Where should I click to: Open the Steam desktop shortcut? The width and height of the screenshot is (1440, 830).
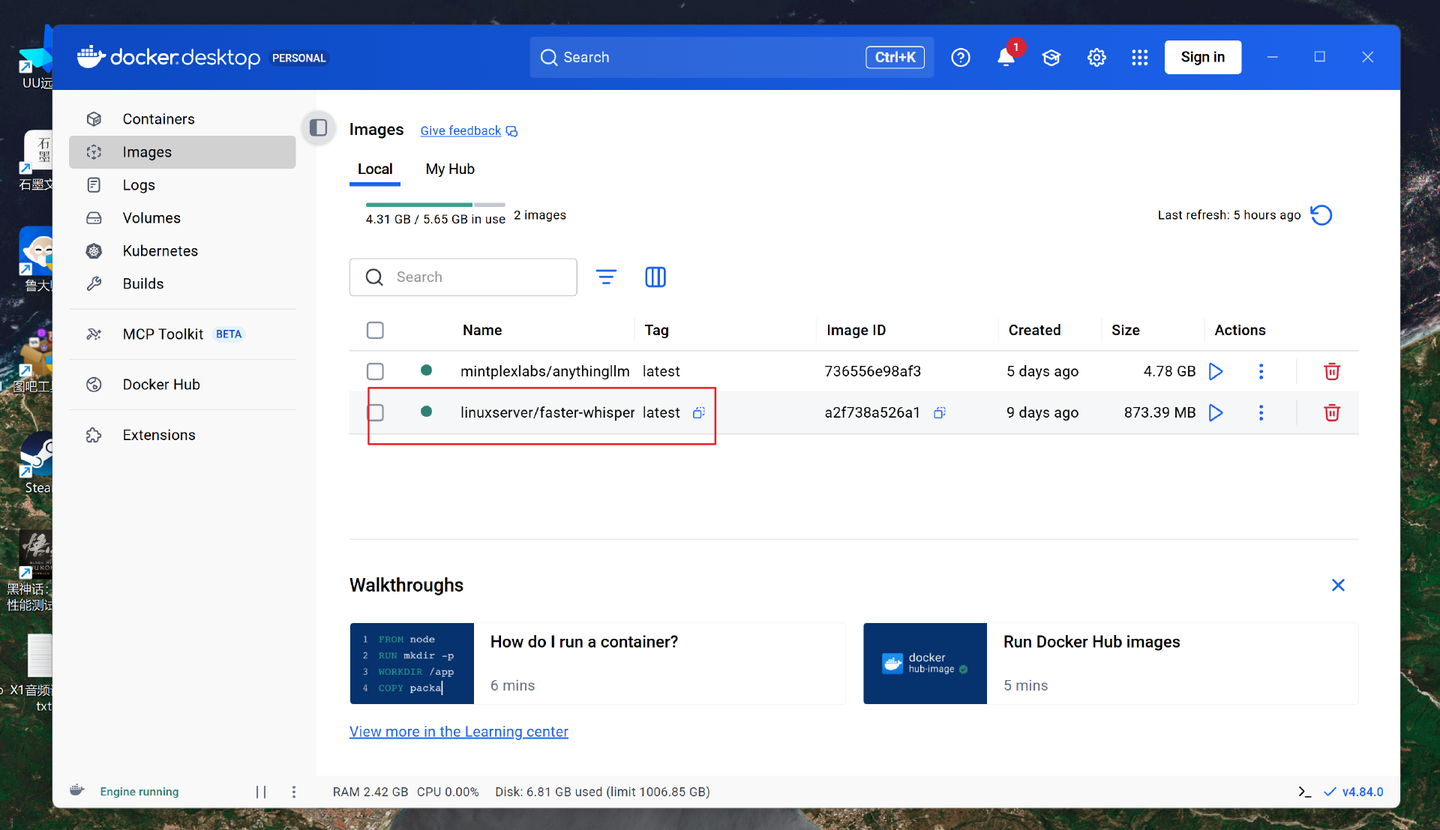[36, 463]
